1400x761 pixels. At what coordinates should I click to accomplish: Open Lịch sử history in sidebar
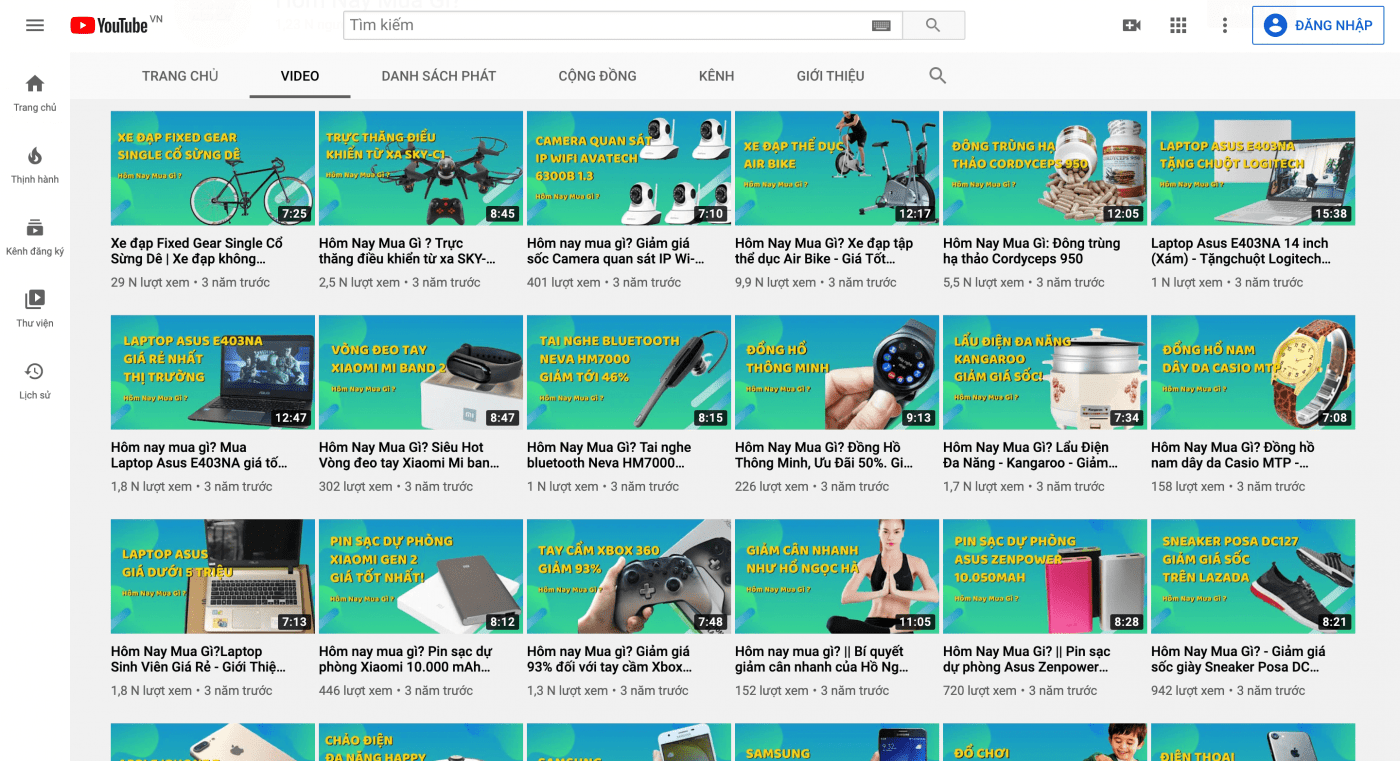coord(35,380)
